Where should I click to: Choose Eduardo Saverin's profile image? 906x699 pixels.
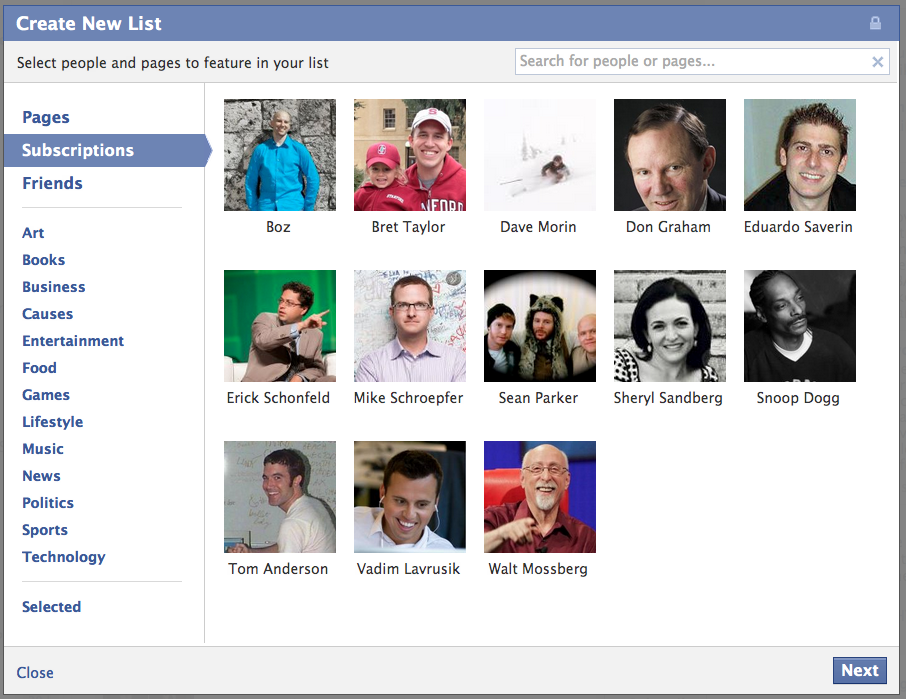(x=799, y=155)
